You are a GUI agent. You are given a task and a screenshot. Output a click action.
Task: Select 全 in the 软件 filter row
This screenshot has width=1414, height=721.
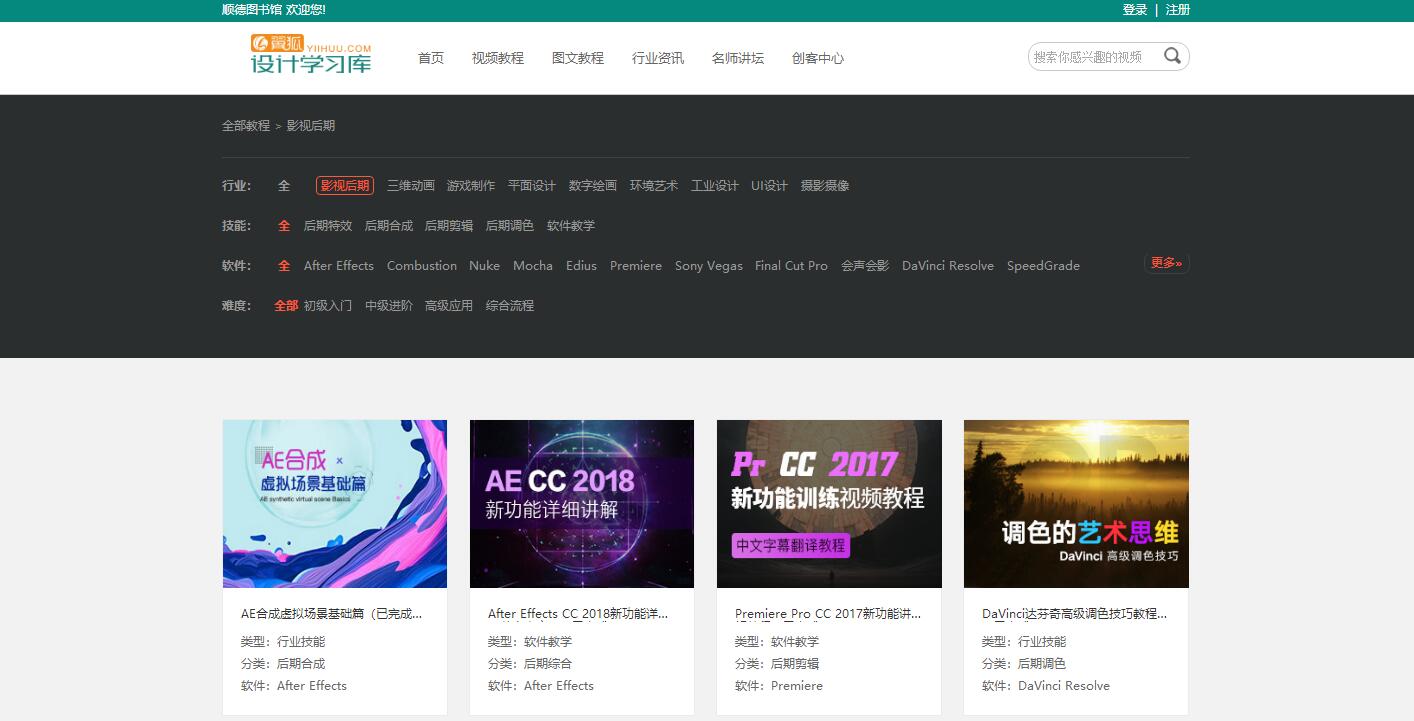284,266
